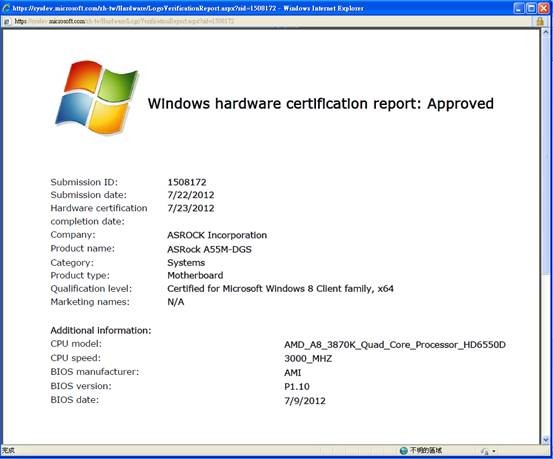Click the "Certified for Microsoft Windows 8 Client family, x64" text
This screenshot has width=553, height=459.
280,289
